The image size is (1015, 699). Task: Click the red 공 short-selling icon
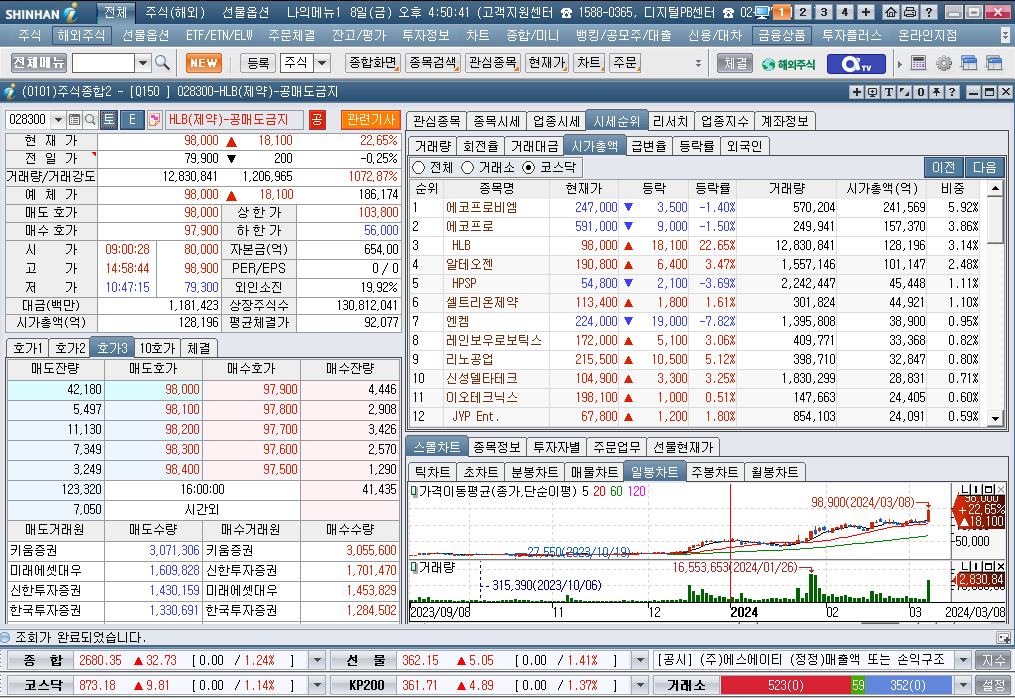(x=317, y=120)
